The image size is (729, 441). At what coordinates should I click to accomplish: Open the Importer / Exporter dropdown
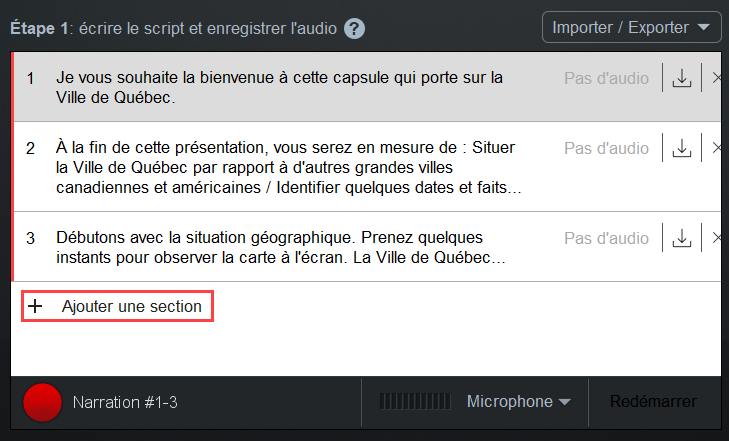pos(631,27)
